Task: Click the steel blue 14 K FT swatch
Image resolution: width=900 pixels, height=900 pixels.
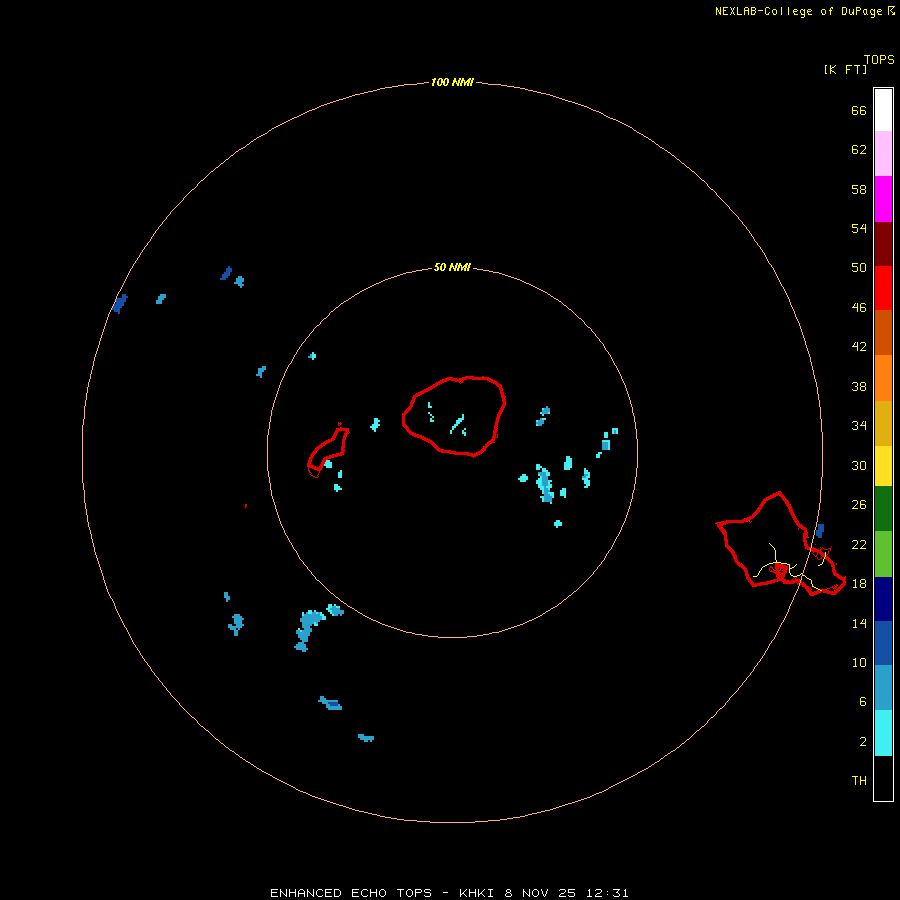Action: 883,688
